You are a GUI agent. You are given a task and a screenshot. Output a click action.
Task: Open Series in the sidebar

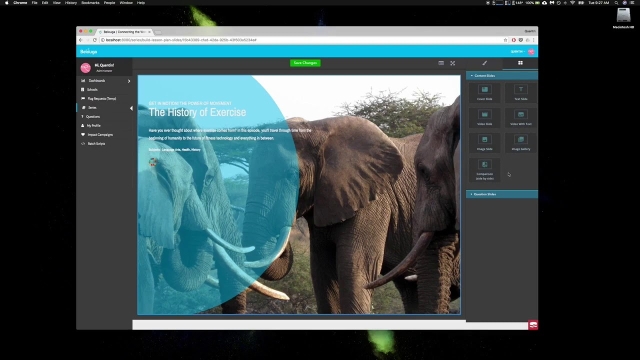[x=92, y=108]
